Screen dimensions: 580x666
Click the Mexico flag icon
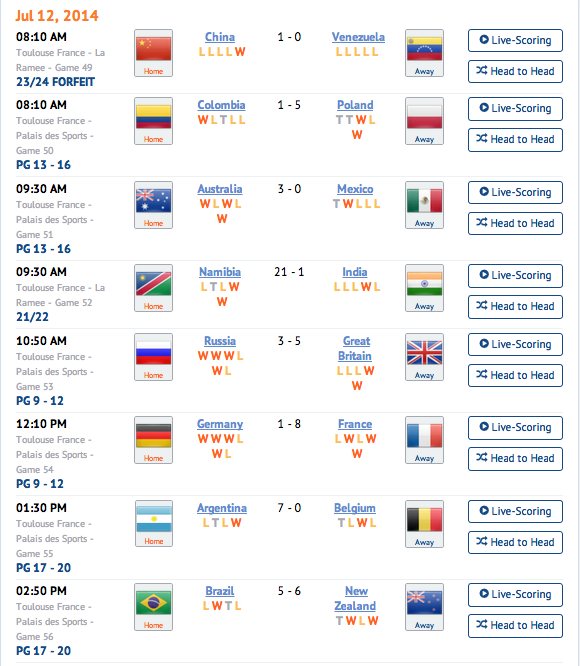[424, 205]
